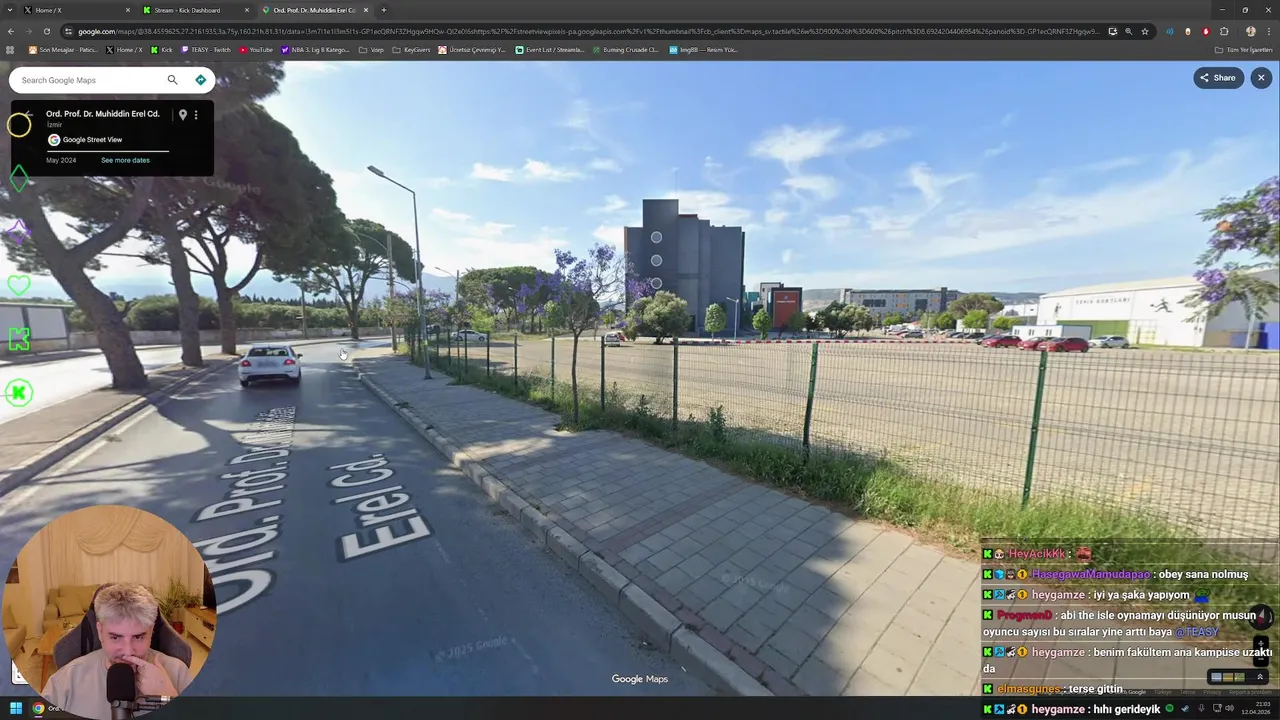
Task: Focus the 'Search Google Maps' input field
Action: pos(90,80)
